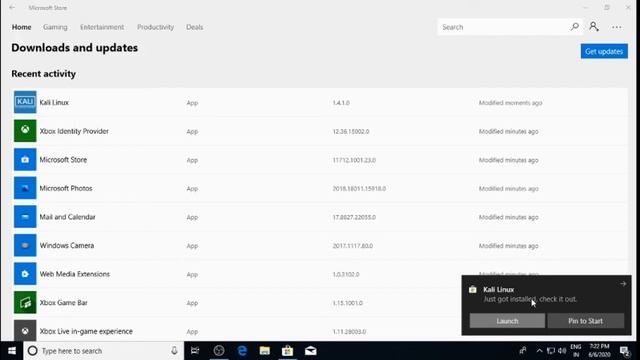Go back with the back arrow

pyautogui.click(x=12, y=7)
